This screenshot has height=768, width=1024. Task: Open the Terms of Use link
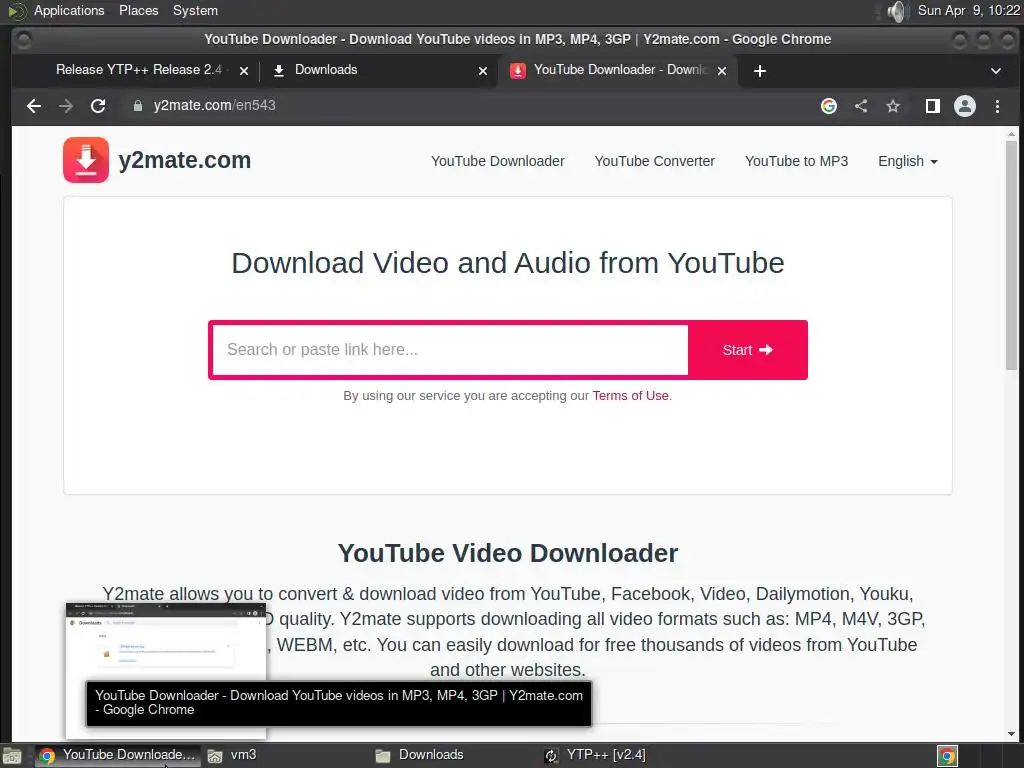tap(630, 396)
